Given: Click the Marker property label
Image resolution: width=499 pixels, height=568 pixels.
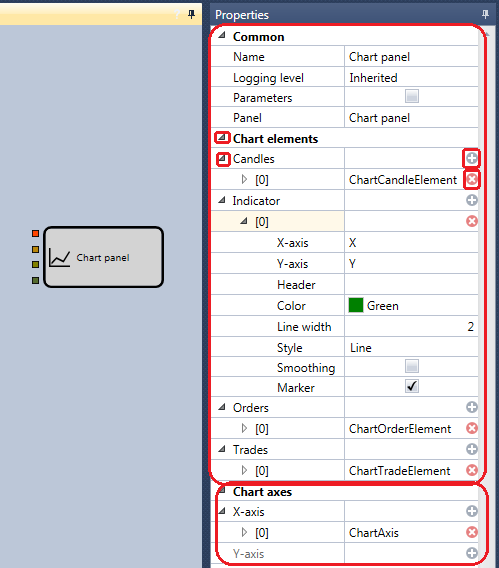Looking at the screenshot, I should tap(296, 388).
